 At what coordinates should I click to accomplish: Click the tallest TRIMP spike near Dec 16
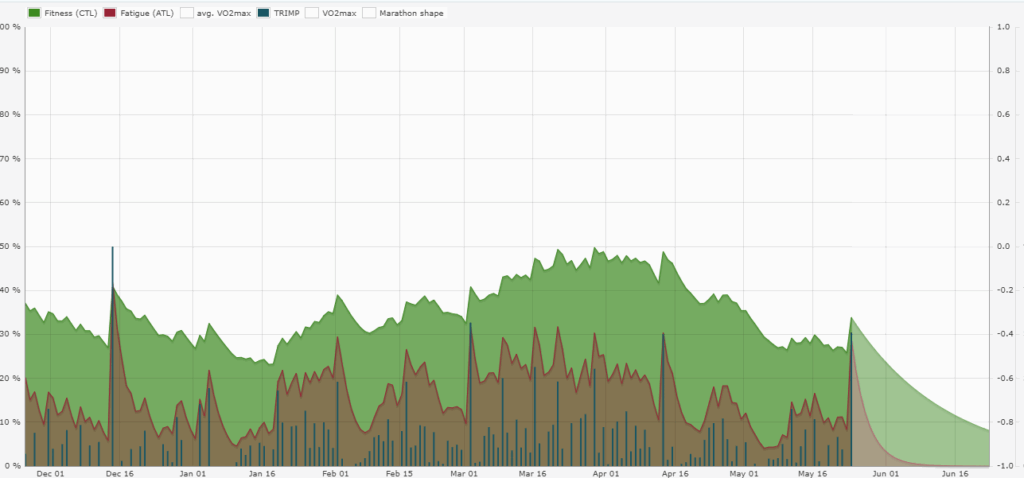coord(112,300)
